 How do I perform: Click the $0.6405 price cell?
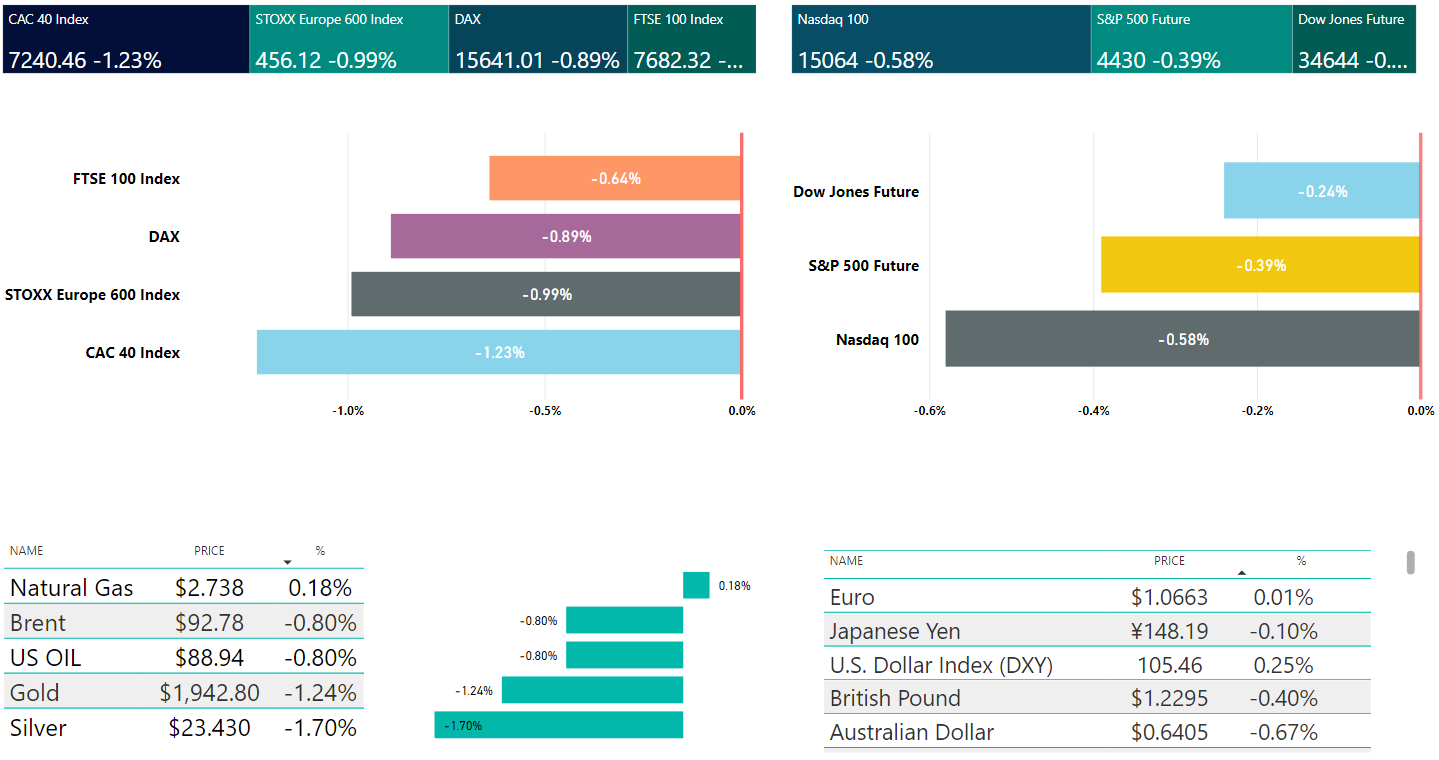tap(1169, 732)
